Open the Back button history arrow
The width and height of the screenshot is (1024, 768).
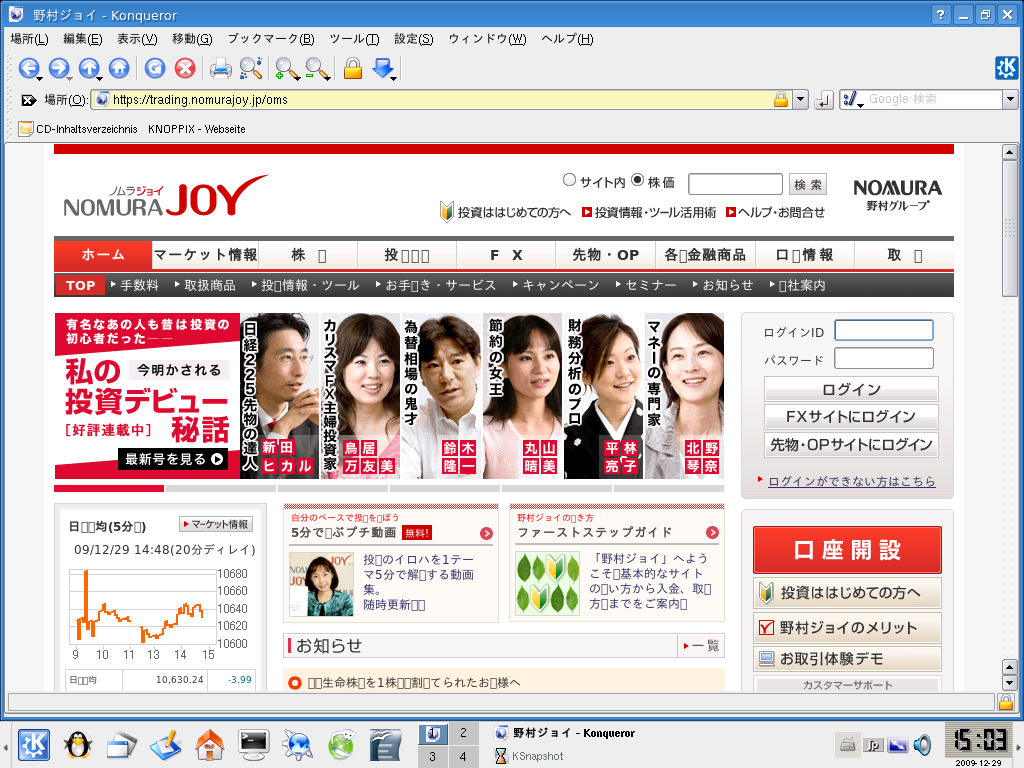[40, 78]
